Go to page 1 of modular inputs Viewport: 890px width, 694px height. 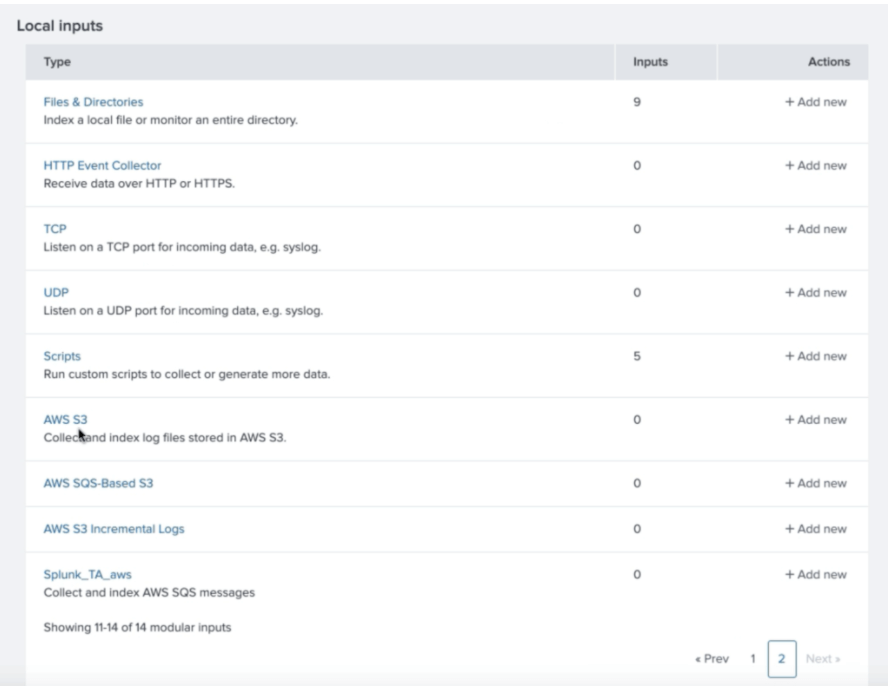tap(753, 659)
